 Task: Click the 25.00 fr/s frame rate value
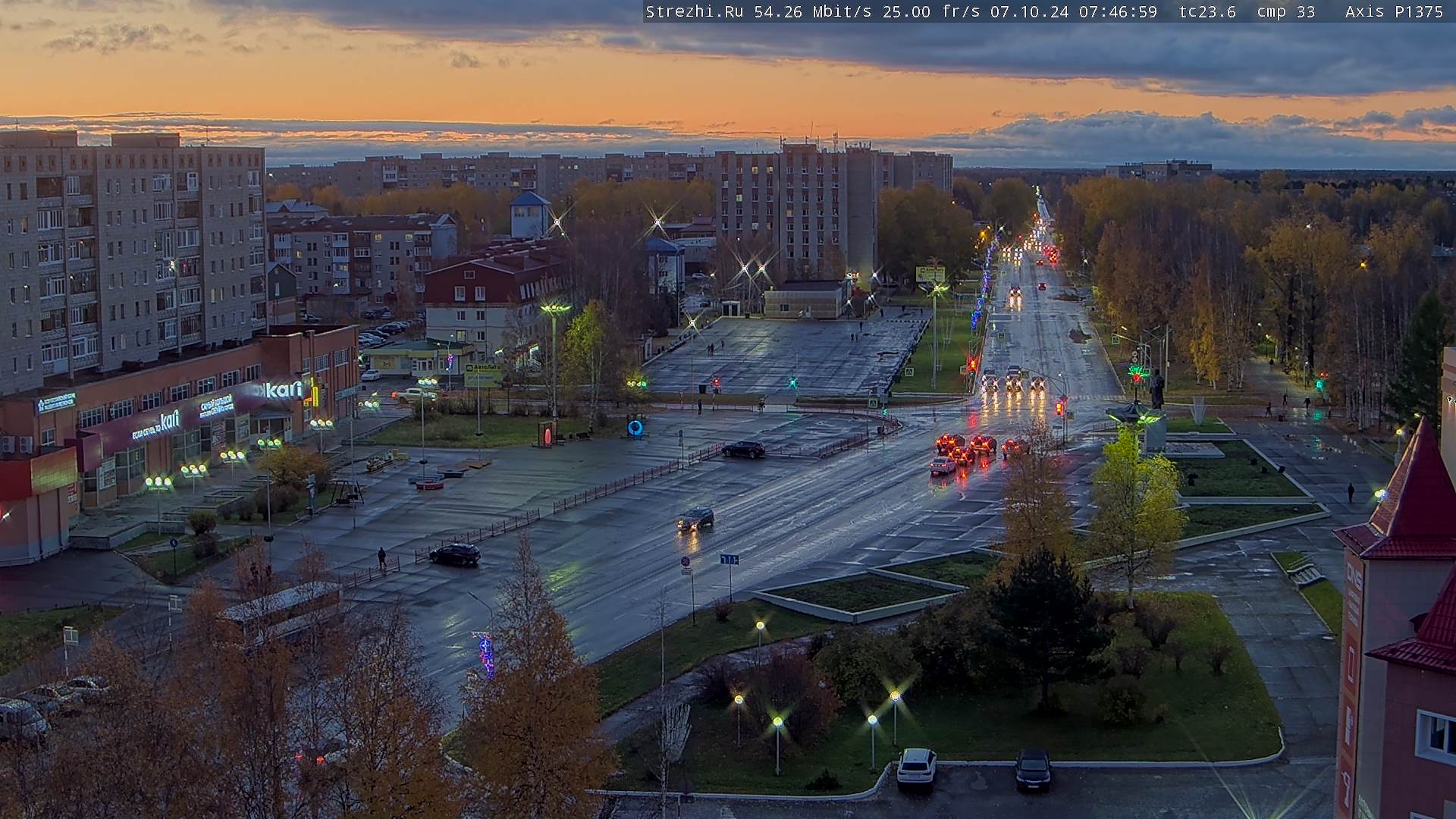click(931, 12)
